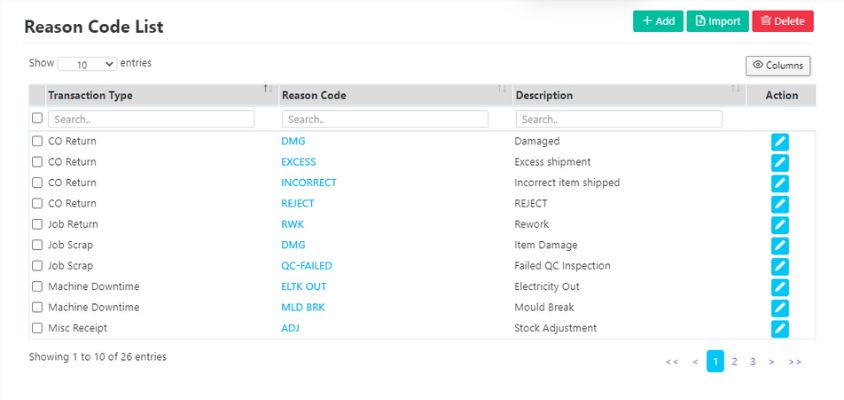Select the 'Misc Receipt' transaction cell
Viewport: 844px width, 400px height.
[78, 328]
